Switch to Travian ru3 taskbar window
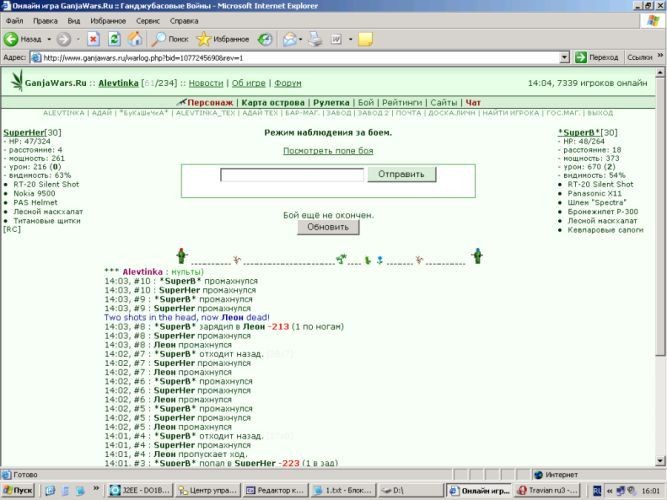The height and width of the screenshot is (500, 667). pyautogui.click(x=548, y=491)
